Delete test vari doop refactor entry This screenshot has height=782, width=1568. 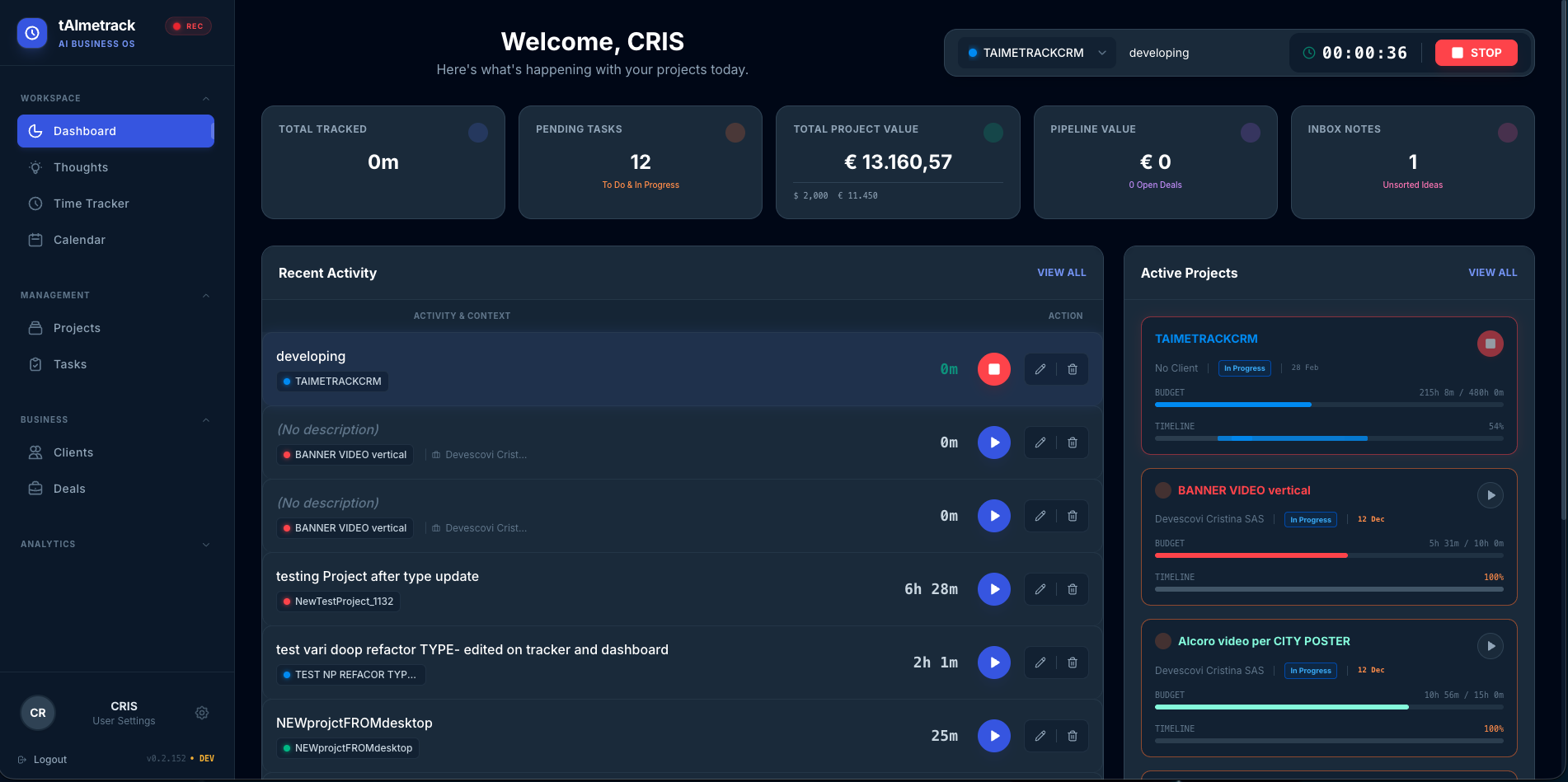(x=1073, y=663)
